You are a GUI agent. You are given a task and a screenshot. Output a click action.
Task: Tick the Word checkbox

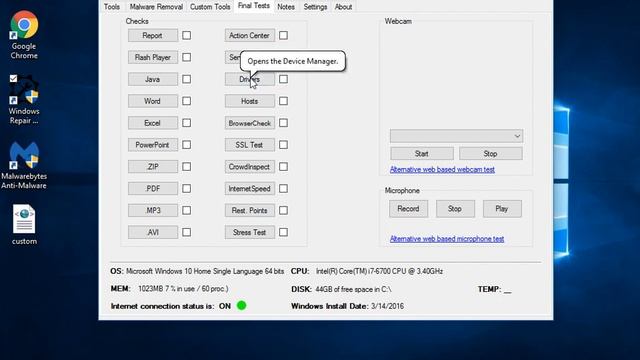coord(187,101)
